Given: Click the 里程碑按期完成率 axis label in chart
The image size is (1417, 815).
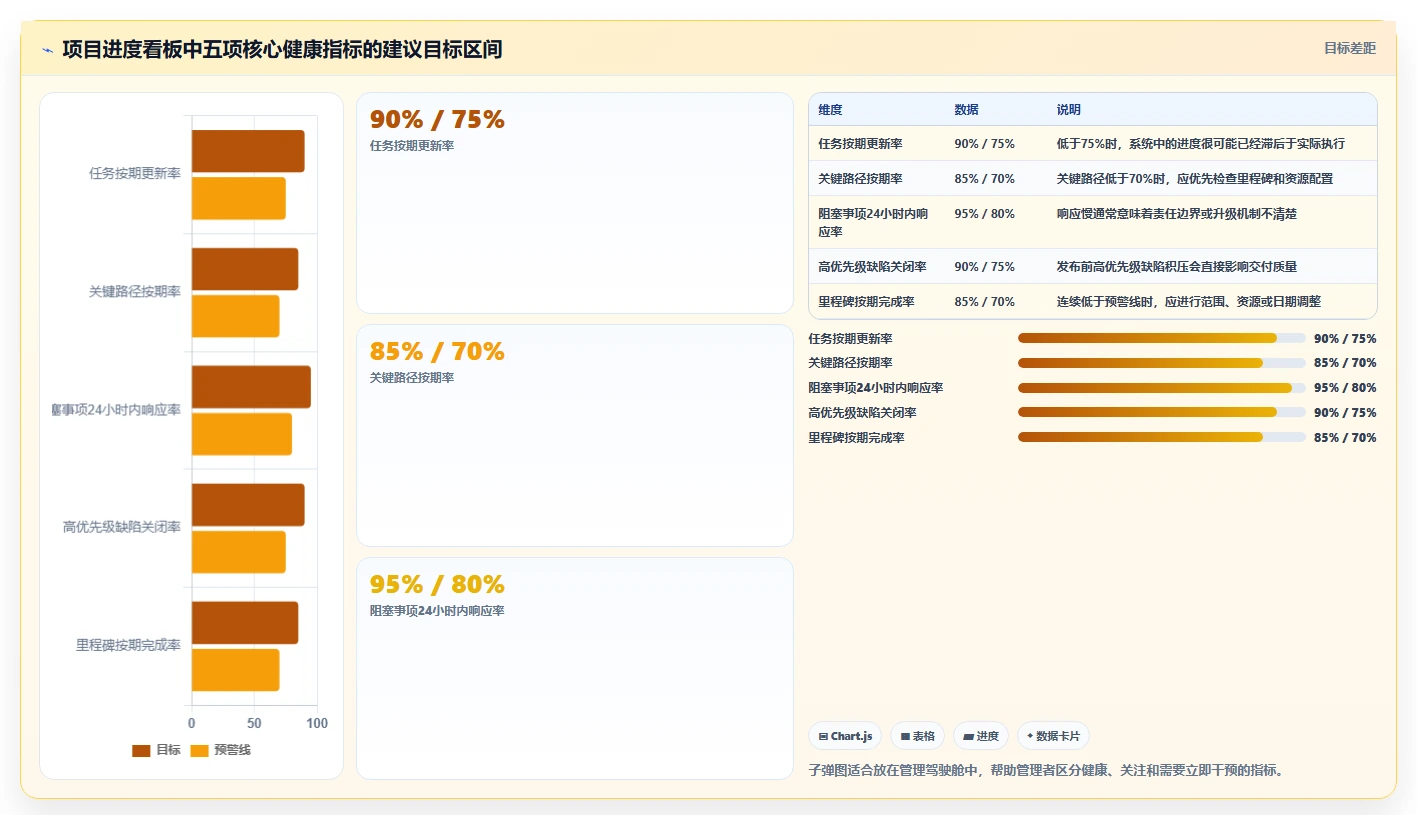Looking at the screenshot, I should click(128, 645).
